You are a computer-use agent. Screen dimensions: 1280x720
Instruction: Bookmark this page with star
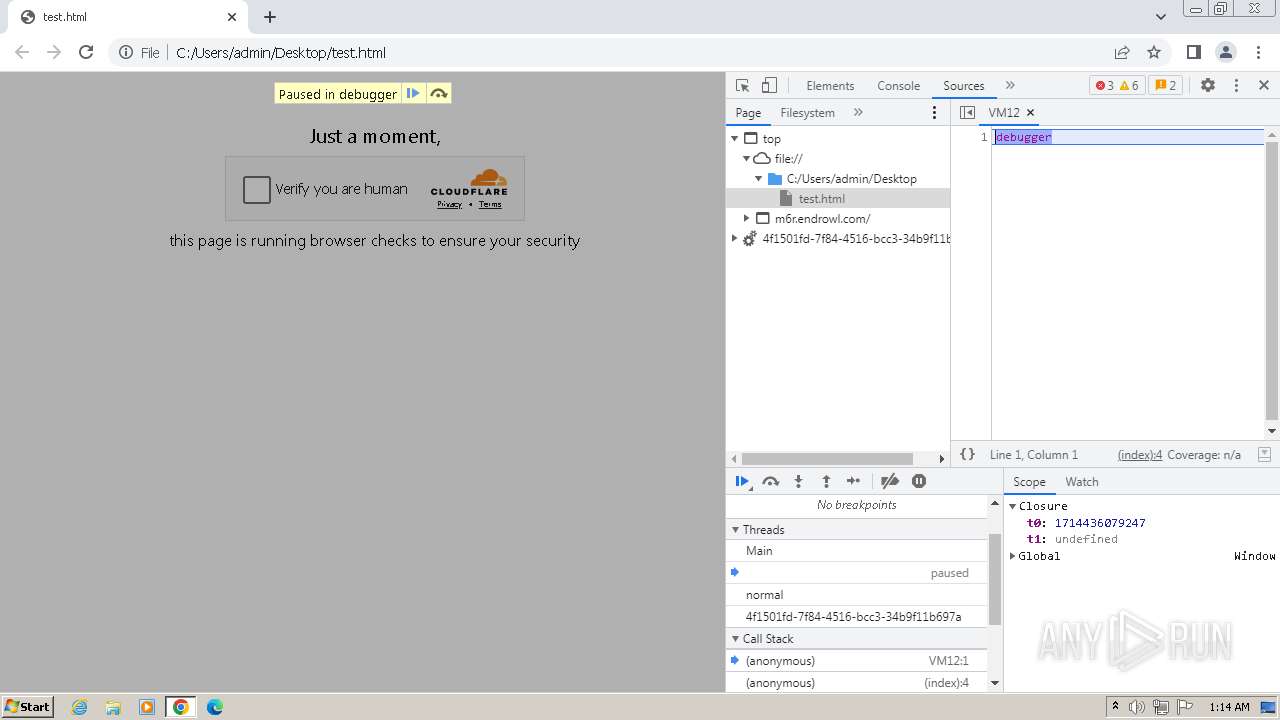click(x=1154, y=53)
